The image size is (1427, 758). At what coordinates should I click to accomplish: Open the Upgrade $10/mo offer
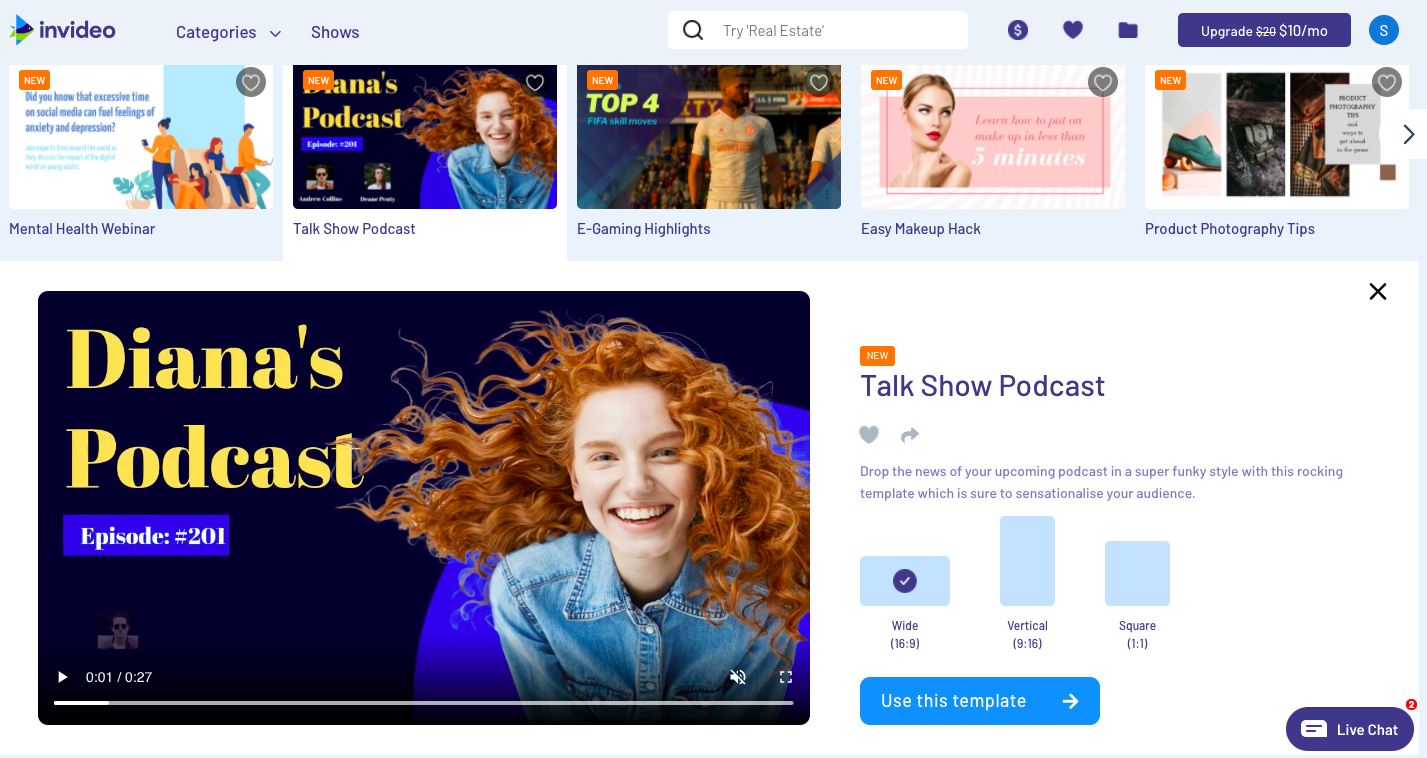point(1263,30)
